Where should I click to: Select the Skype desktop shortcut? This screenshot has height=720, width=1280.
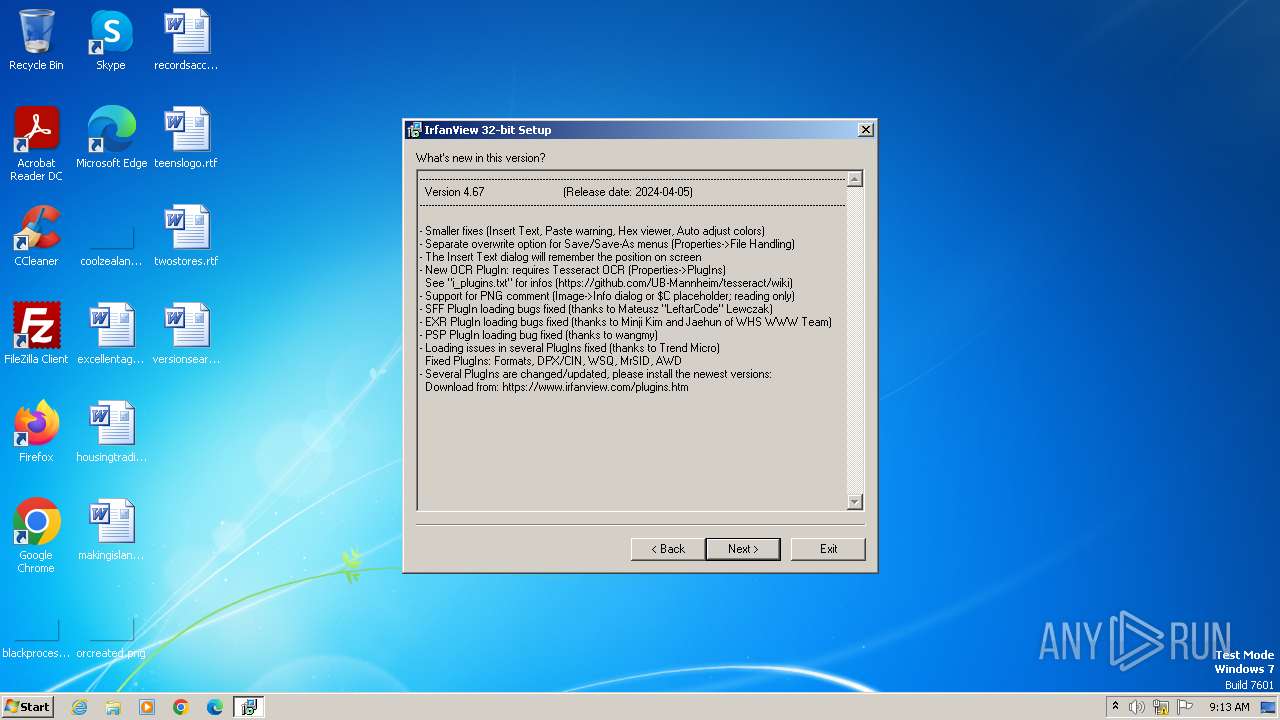click(111, 40)
